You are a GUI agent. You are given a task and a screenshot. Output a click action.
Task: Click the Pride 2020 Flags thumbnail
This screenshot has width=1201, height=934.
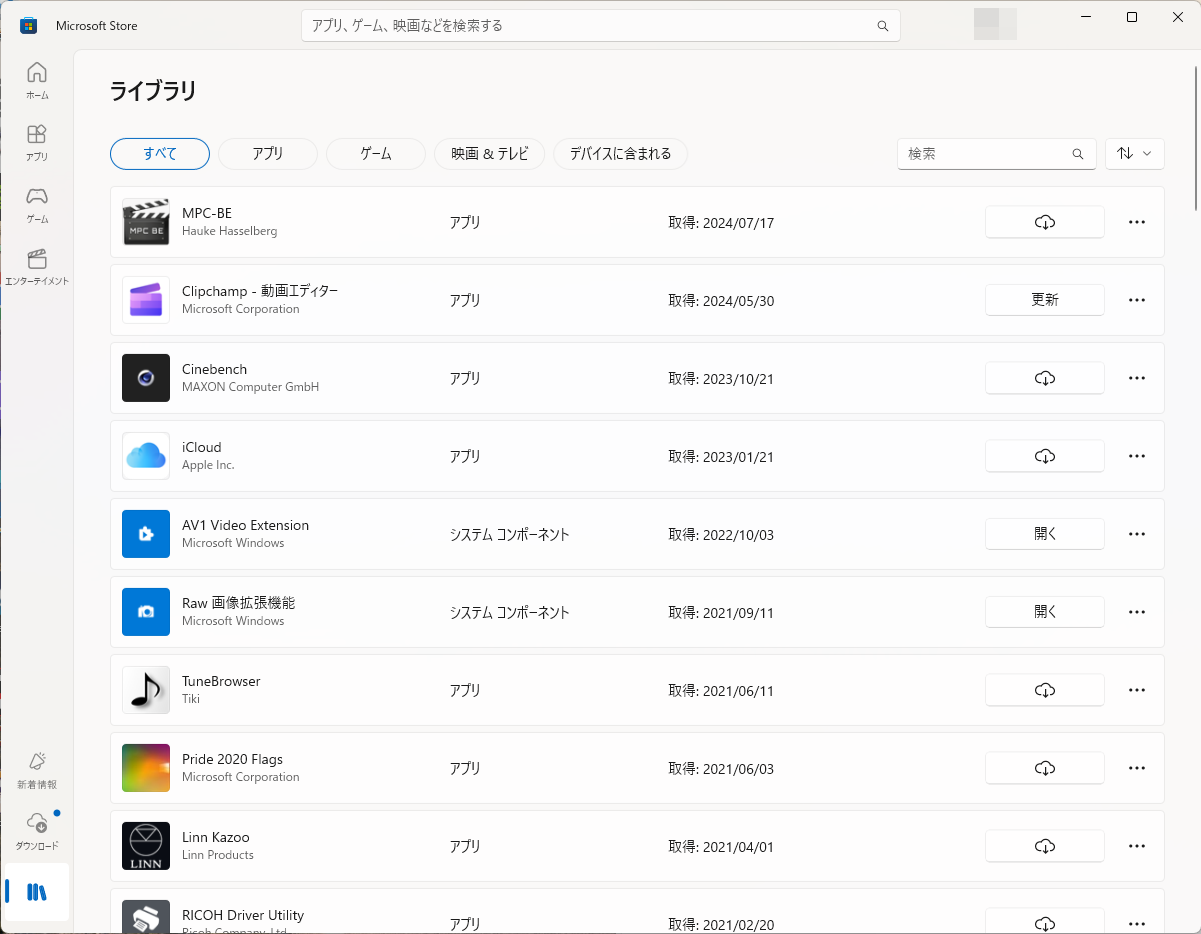[146, 768]
